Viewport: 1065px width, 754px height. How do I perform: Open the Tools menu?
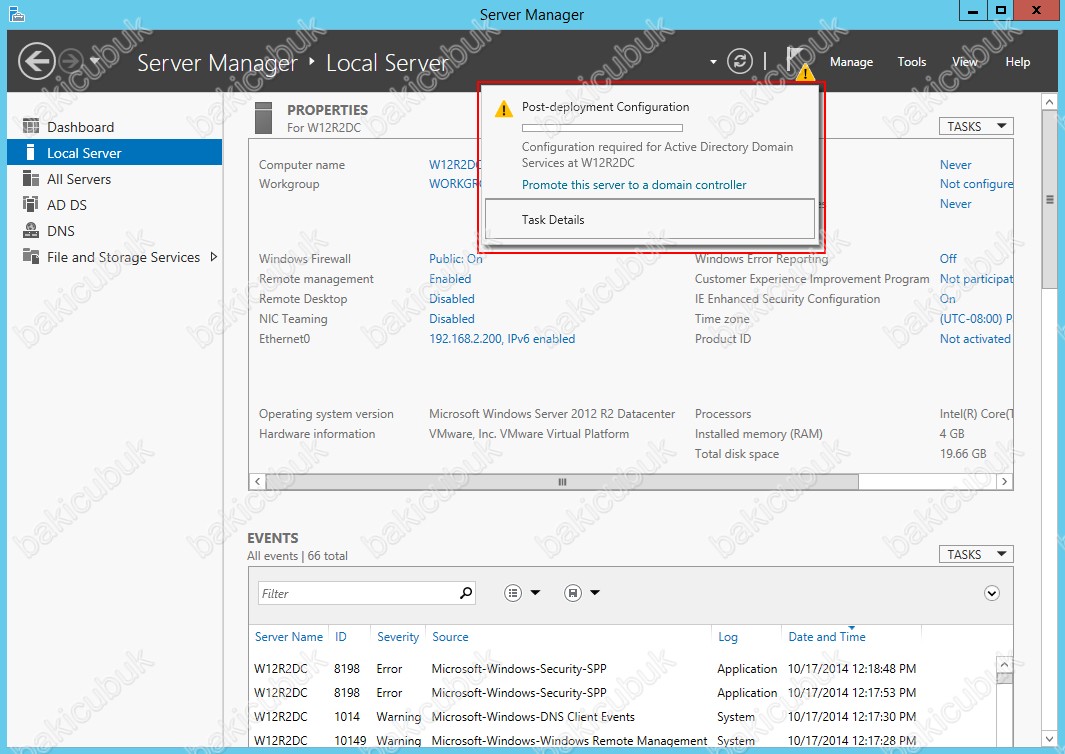[x=911, y=62]
